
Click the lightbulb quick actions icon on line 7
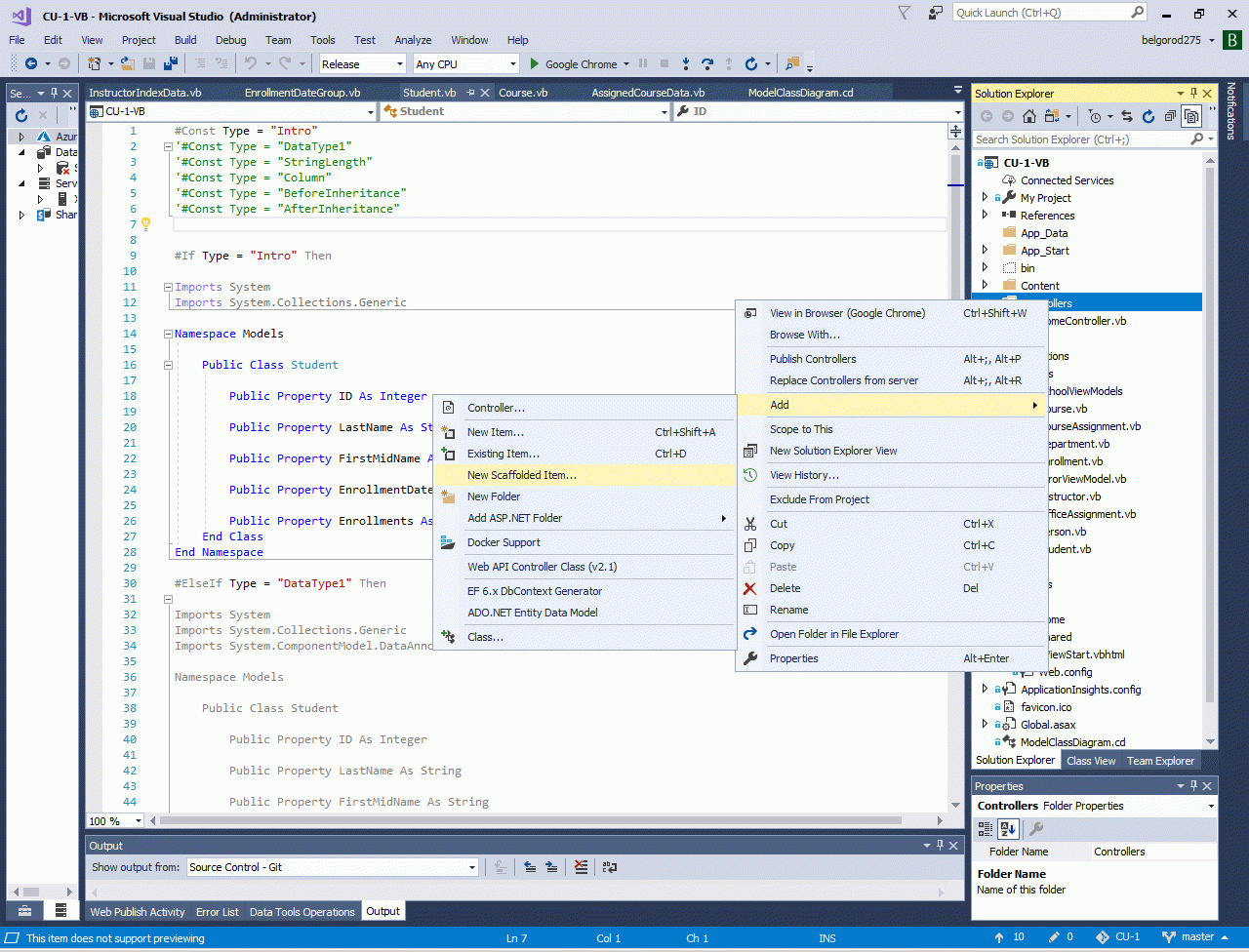click(x=146, y=224)
